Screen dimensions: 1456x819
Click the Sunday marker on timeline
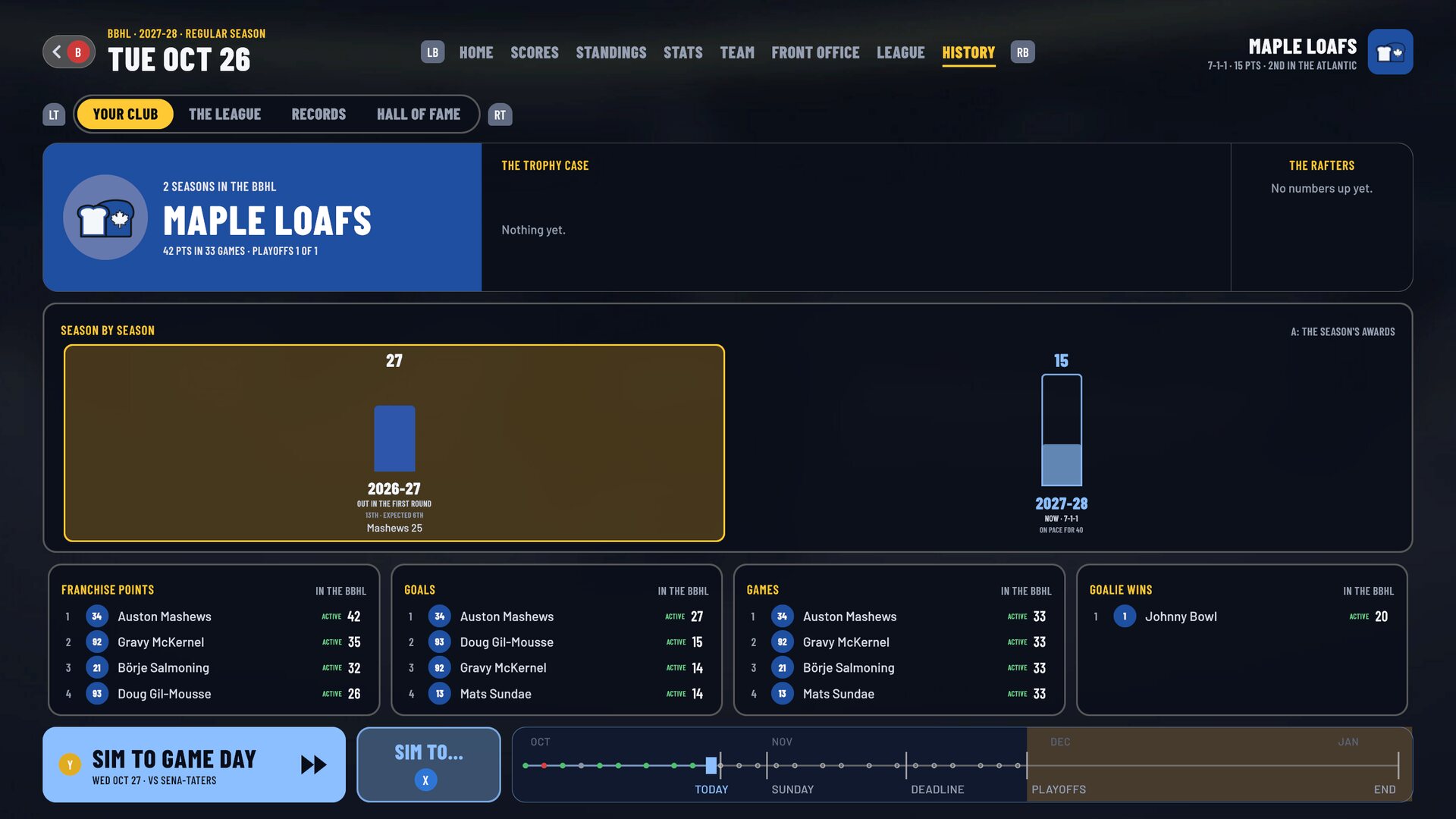point(767,766)
